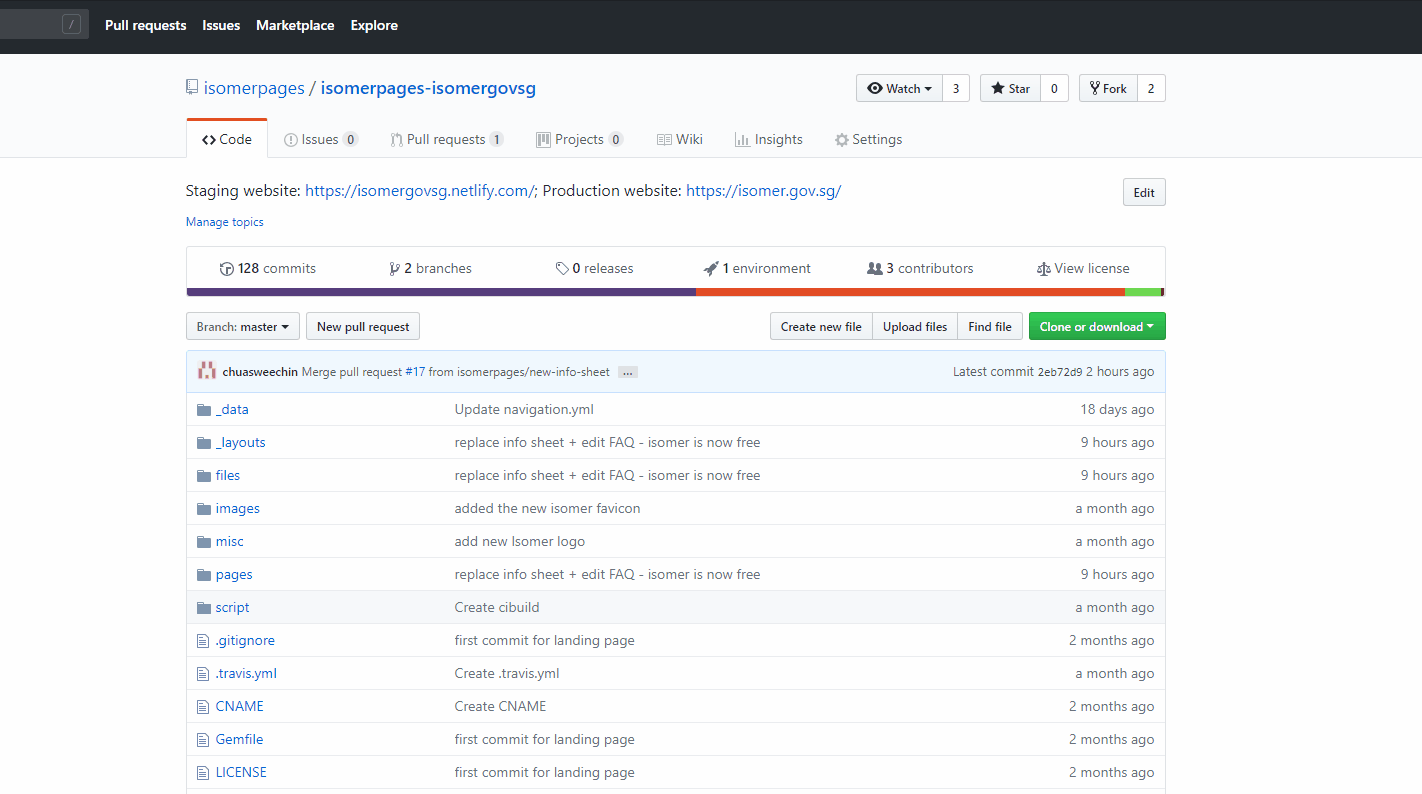1422x794 pixels.
Task: Expand commit message ellipsis button
Action: [x=627, y=372]
